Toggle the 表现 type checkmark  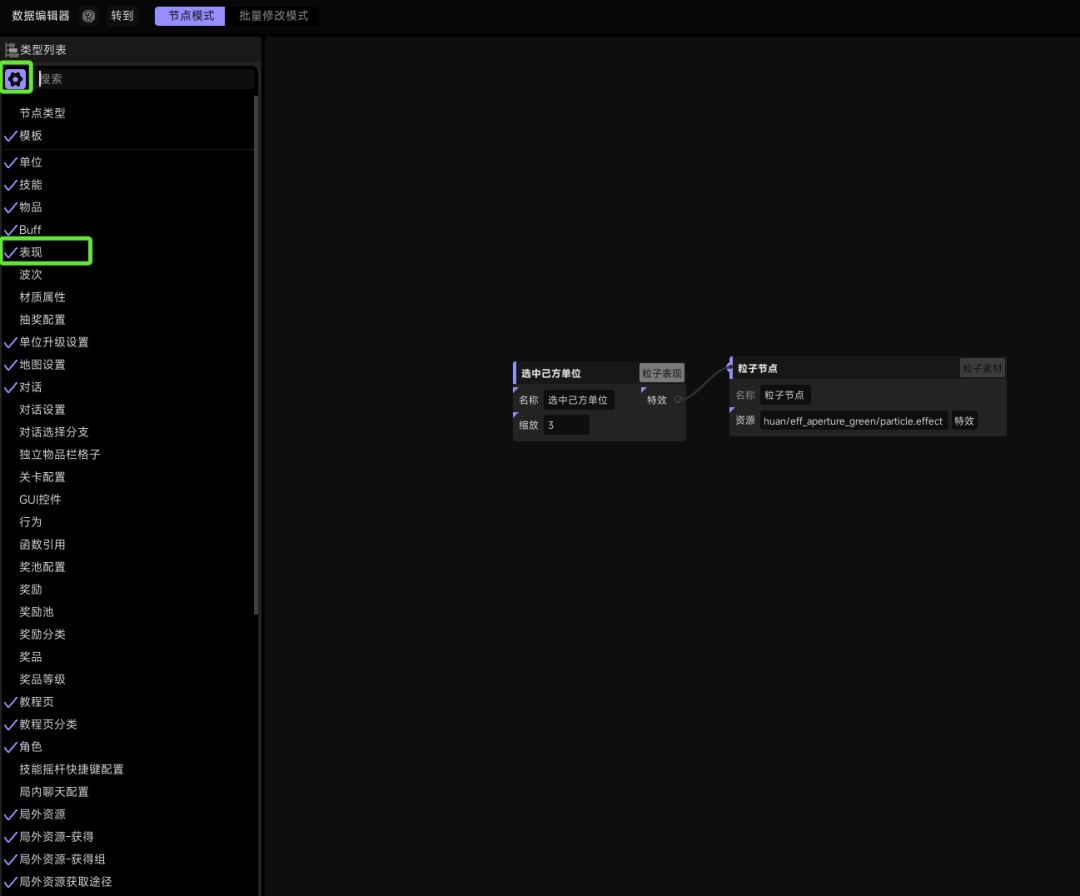tap(10, 252)
